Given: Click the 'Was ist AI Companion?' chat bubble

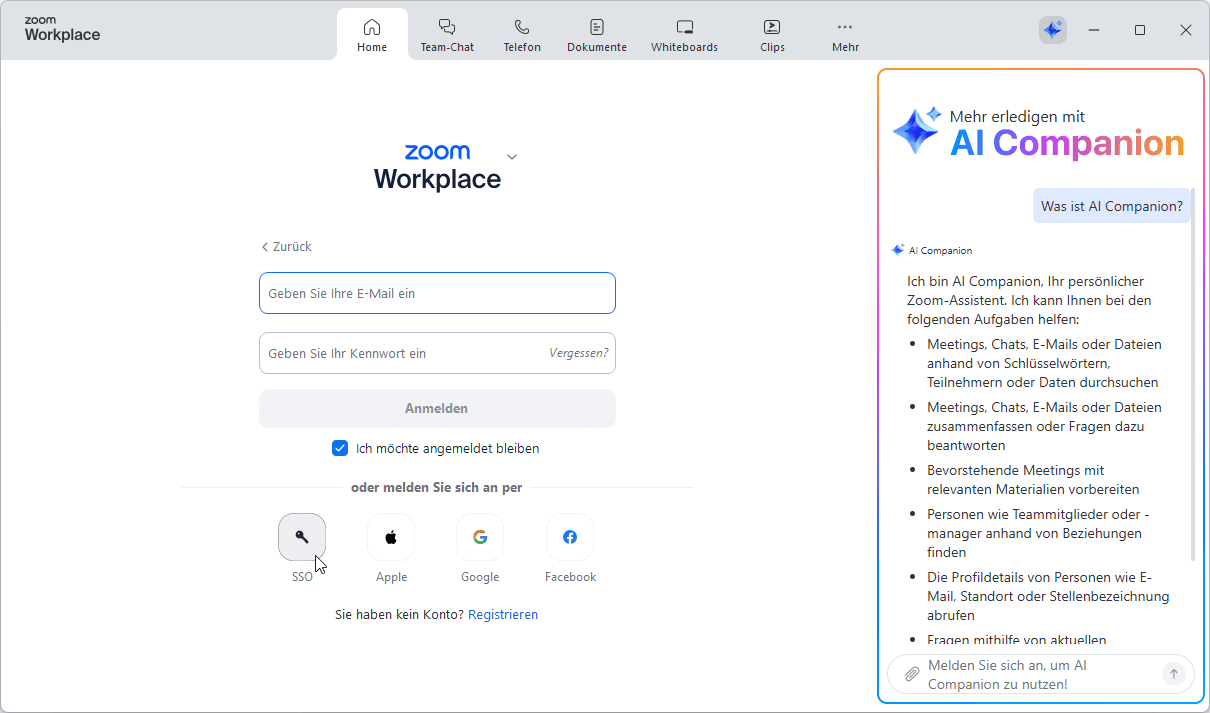Looking at the screenshot, I should pos(1112,206).
